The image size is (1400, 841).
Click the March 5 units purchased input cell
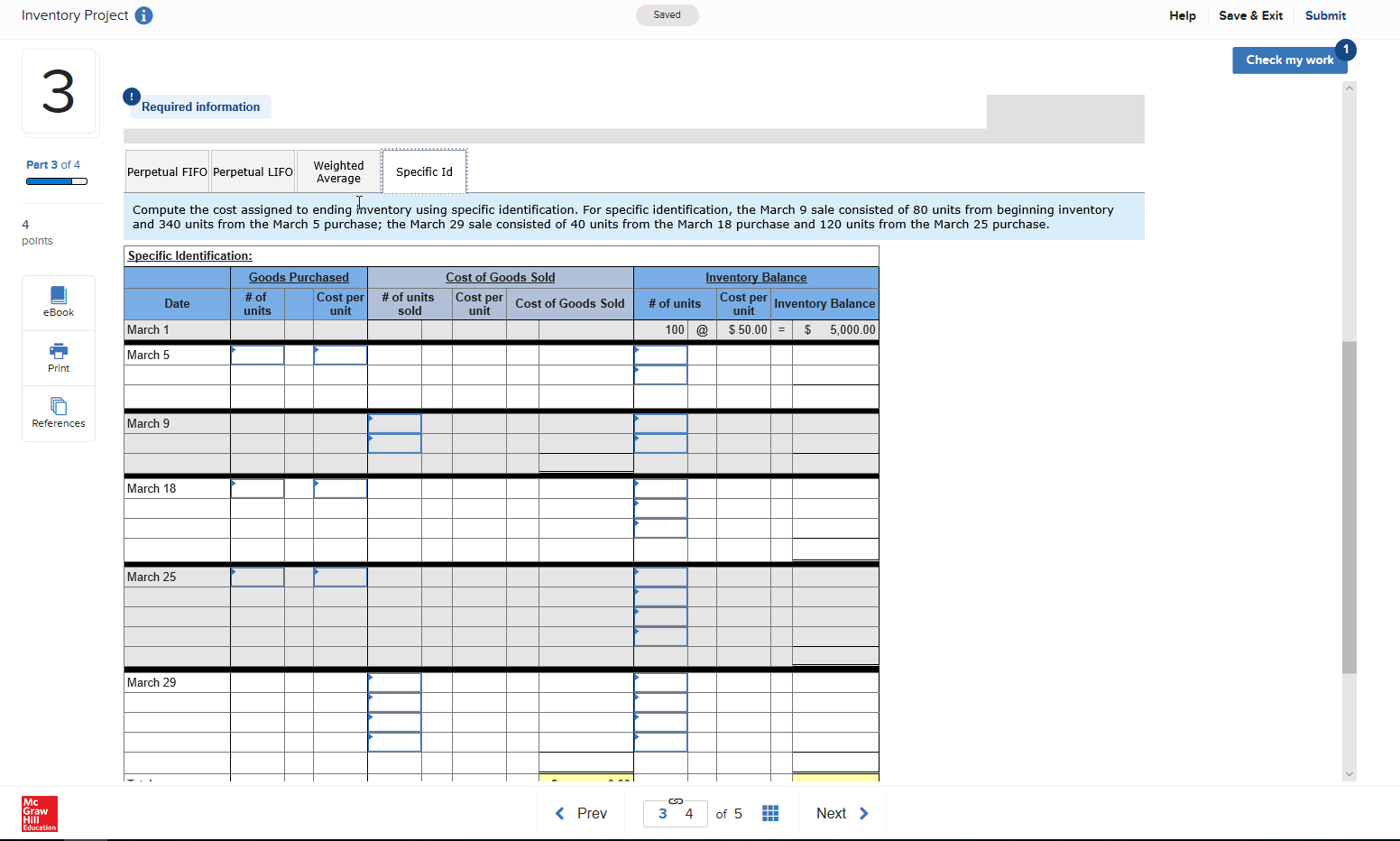click(x=258, y=355)
